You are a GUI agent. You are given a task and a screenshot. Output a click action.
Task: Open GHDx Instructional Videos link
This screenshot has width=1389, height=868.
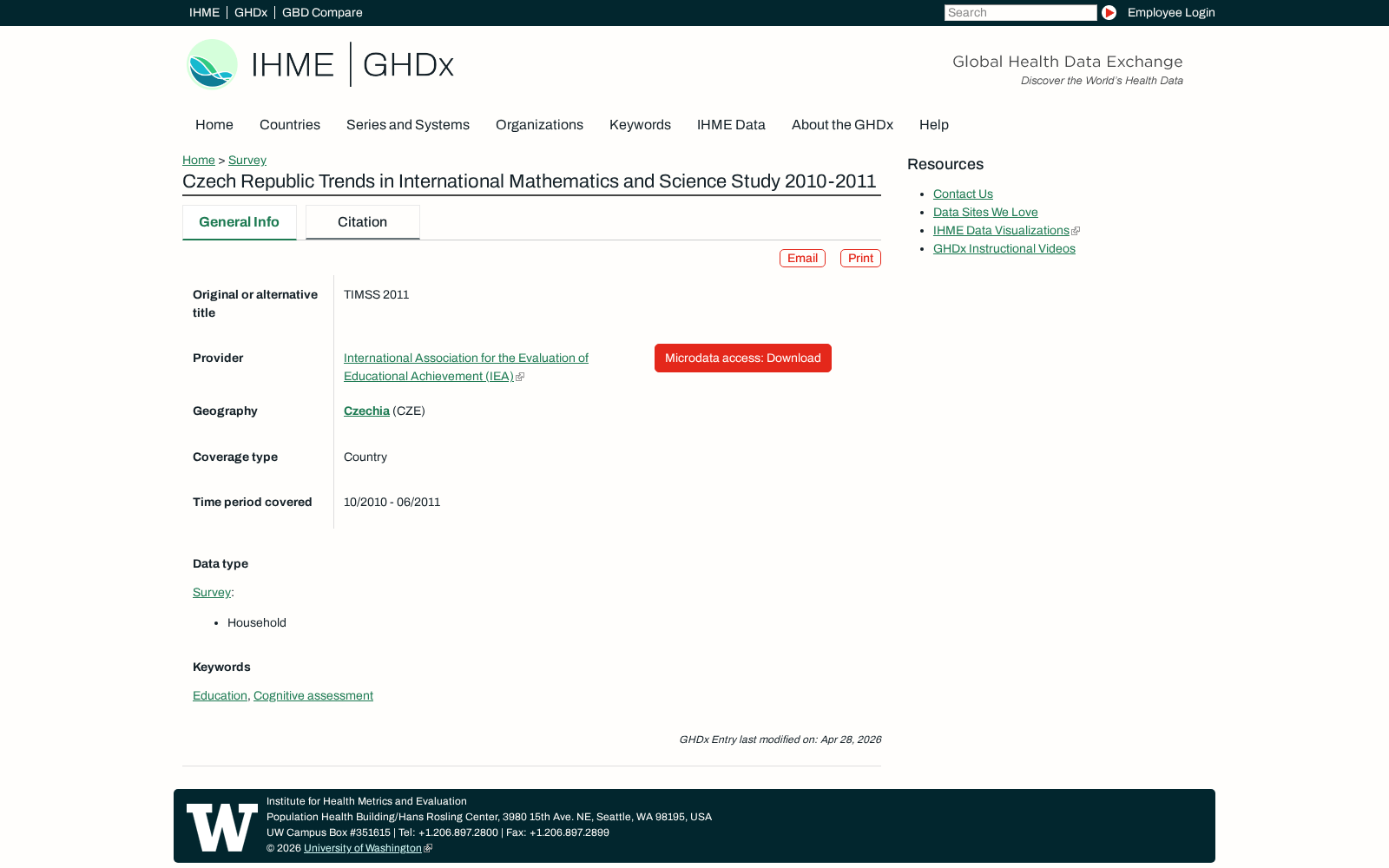coord(1004,248)
